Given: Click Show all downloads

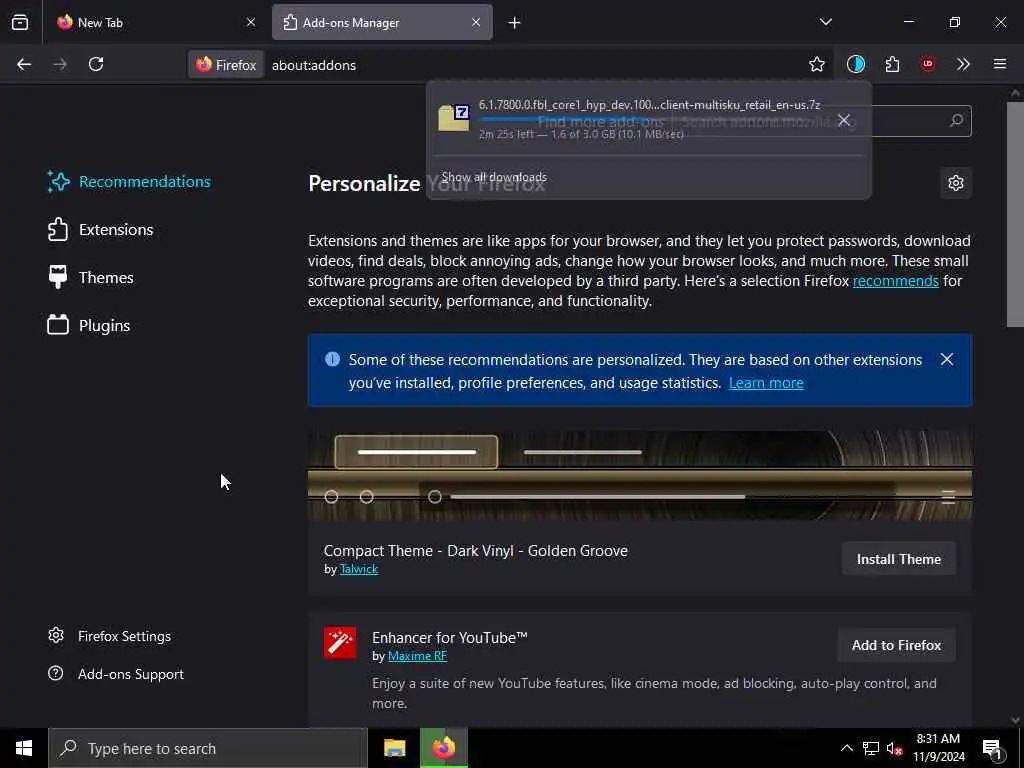Looking at the screenshot, I should coord(494,177).
